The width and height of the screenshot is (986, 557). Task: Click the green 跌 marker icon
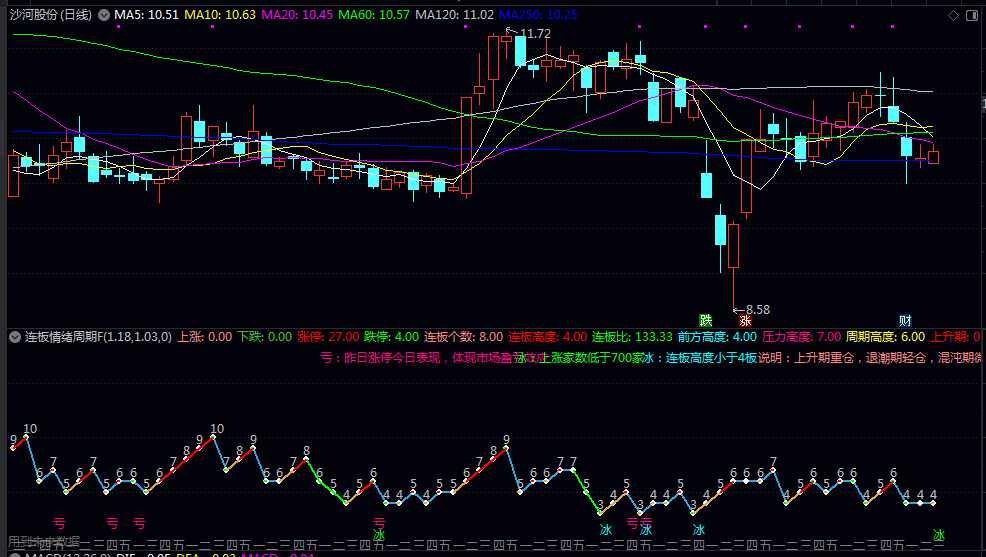tap(706, 320)
